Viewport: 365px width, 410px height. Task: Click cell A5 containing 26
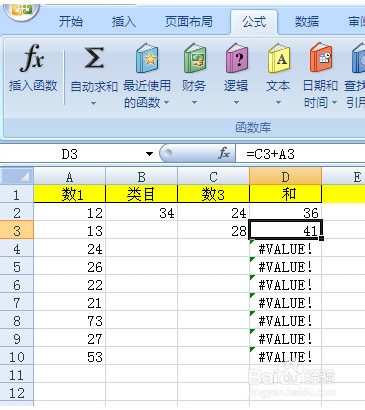tap(69, 267)
